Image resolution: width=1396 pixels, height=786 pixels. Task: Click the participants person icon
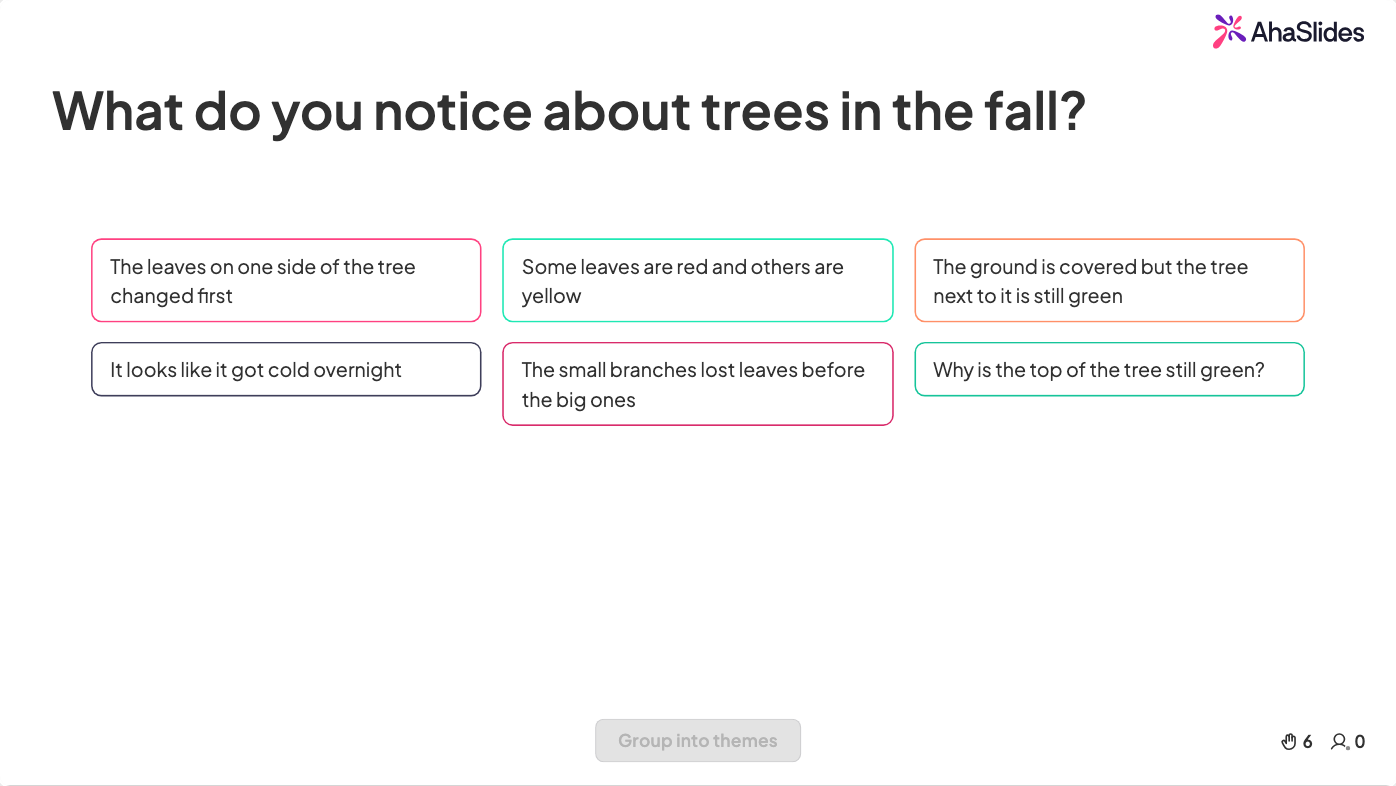pyautogui.click(x=1340, y=742)
